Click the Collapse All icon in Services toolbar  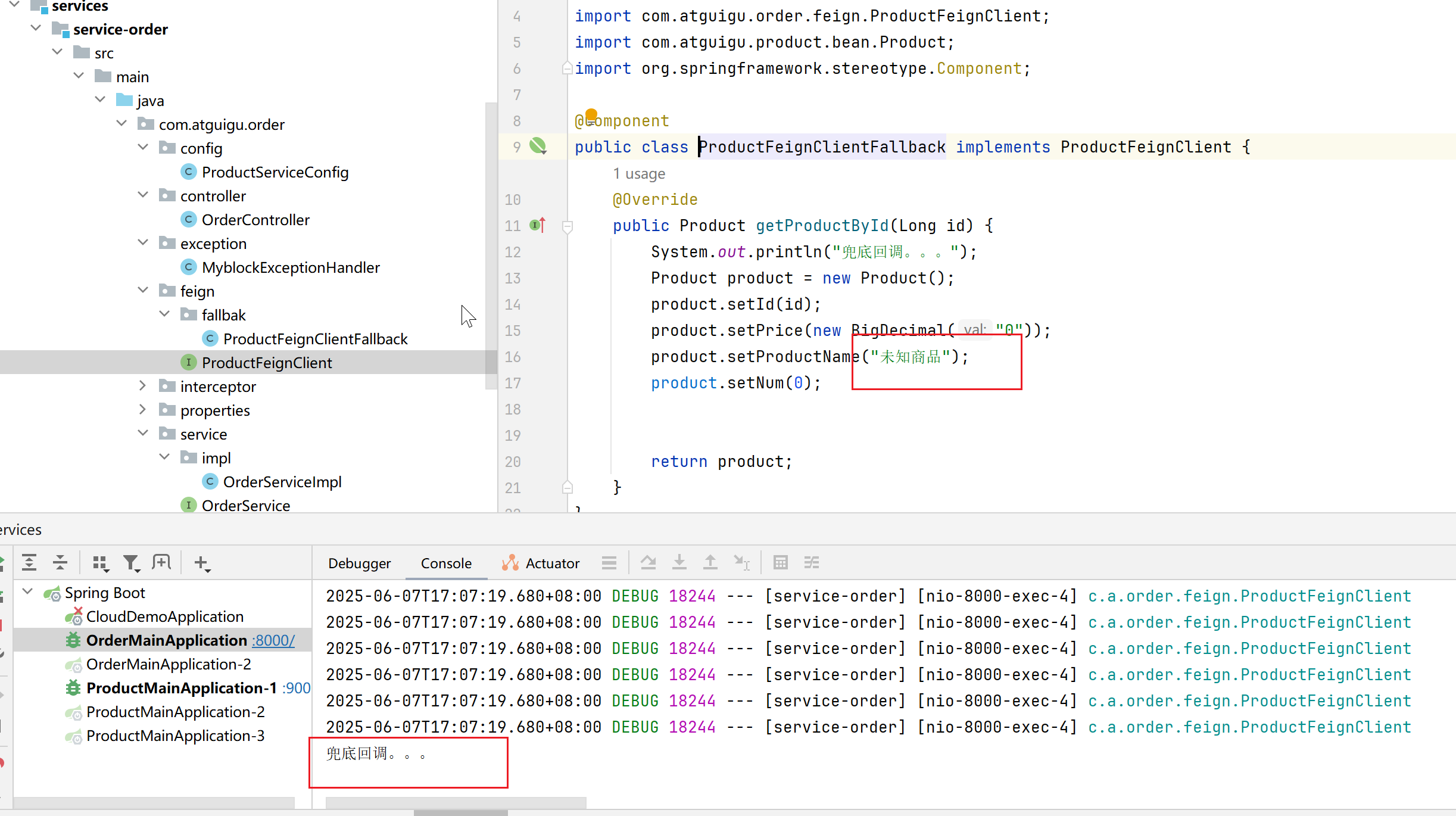(60, 562)
